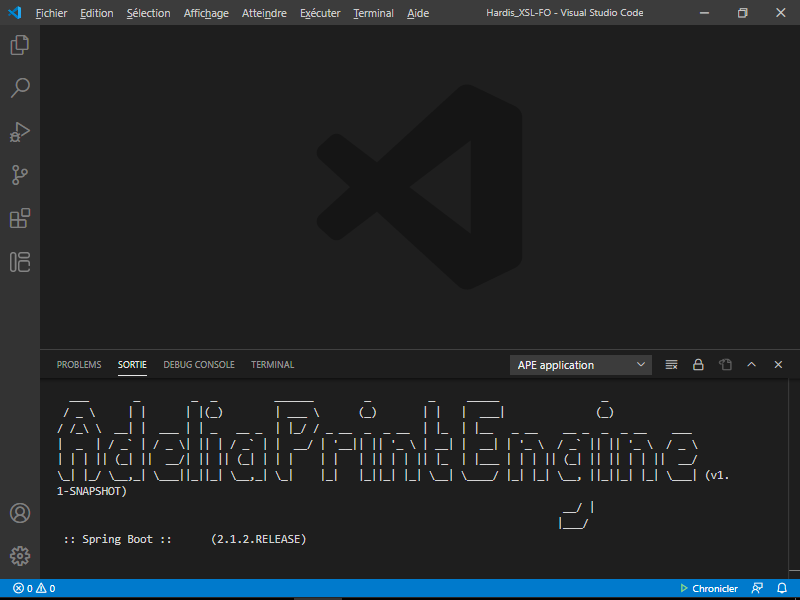Viewport: 800px width, 600px height.
Task: Toggle output scroll lock
Action: (698, 365)
